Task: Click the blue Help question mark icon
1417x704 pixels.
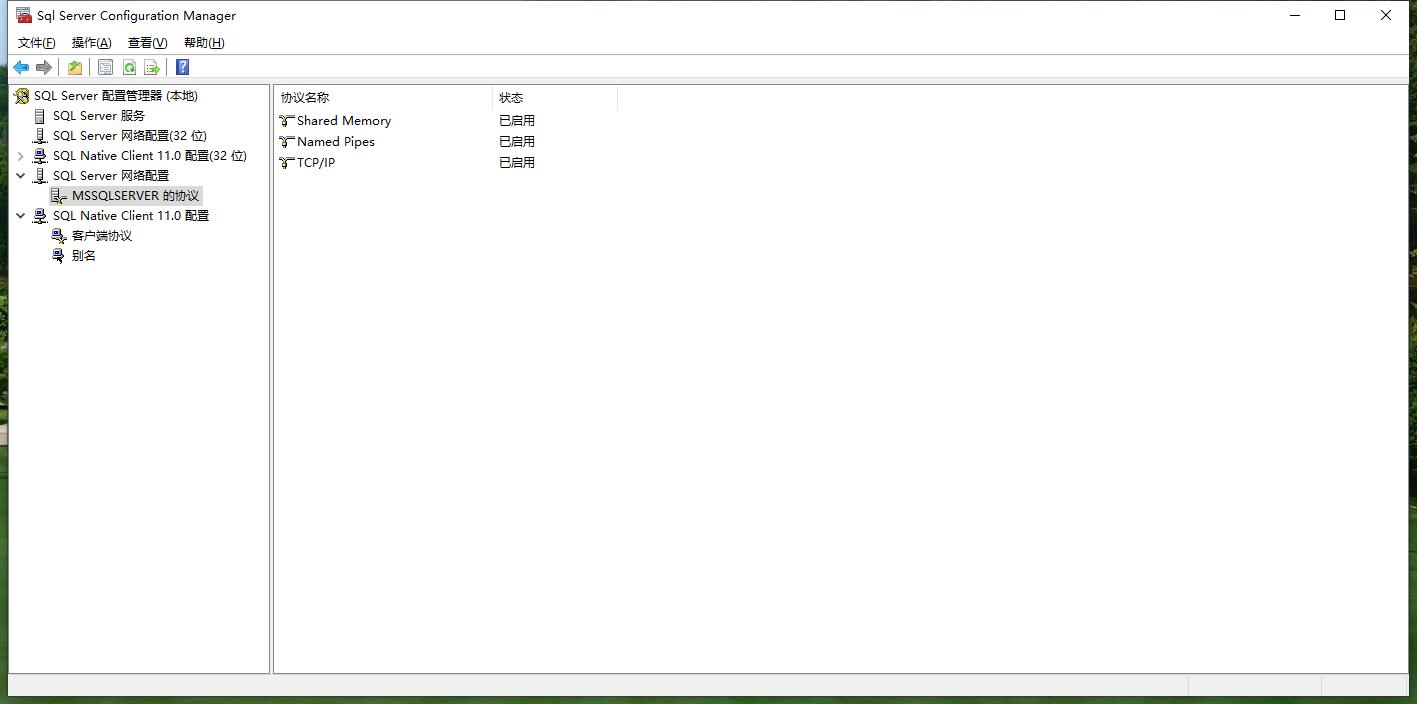Action: [x=182, y=67]
